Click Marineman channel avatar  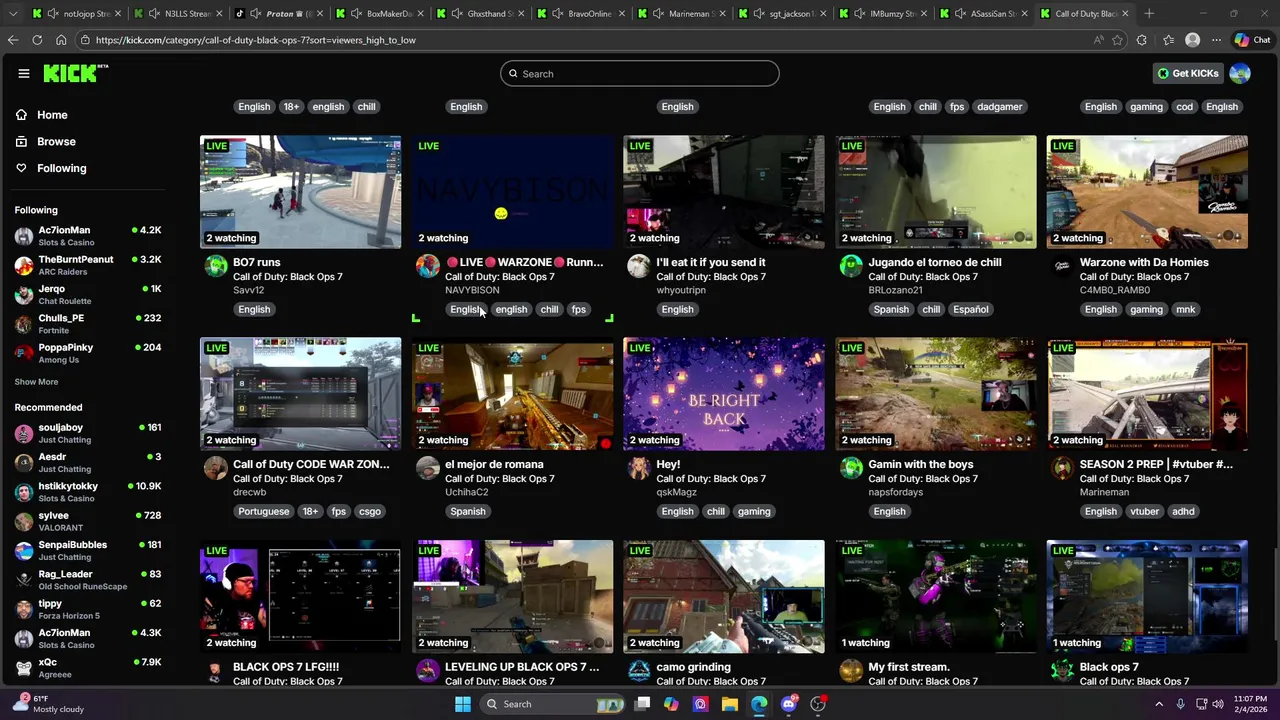tap(1062, 468)
